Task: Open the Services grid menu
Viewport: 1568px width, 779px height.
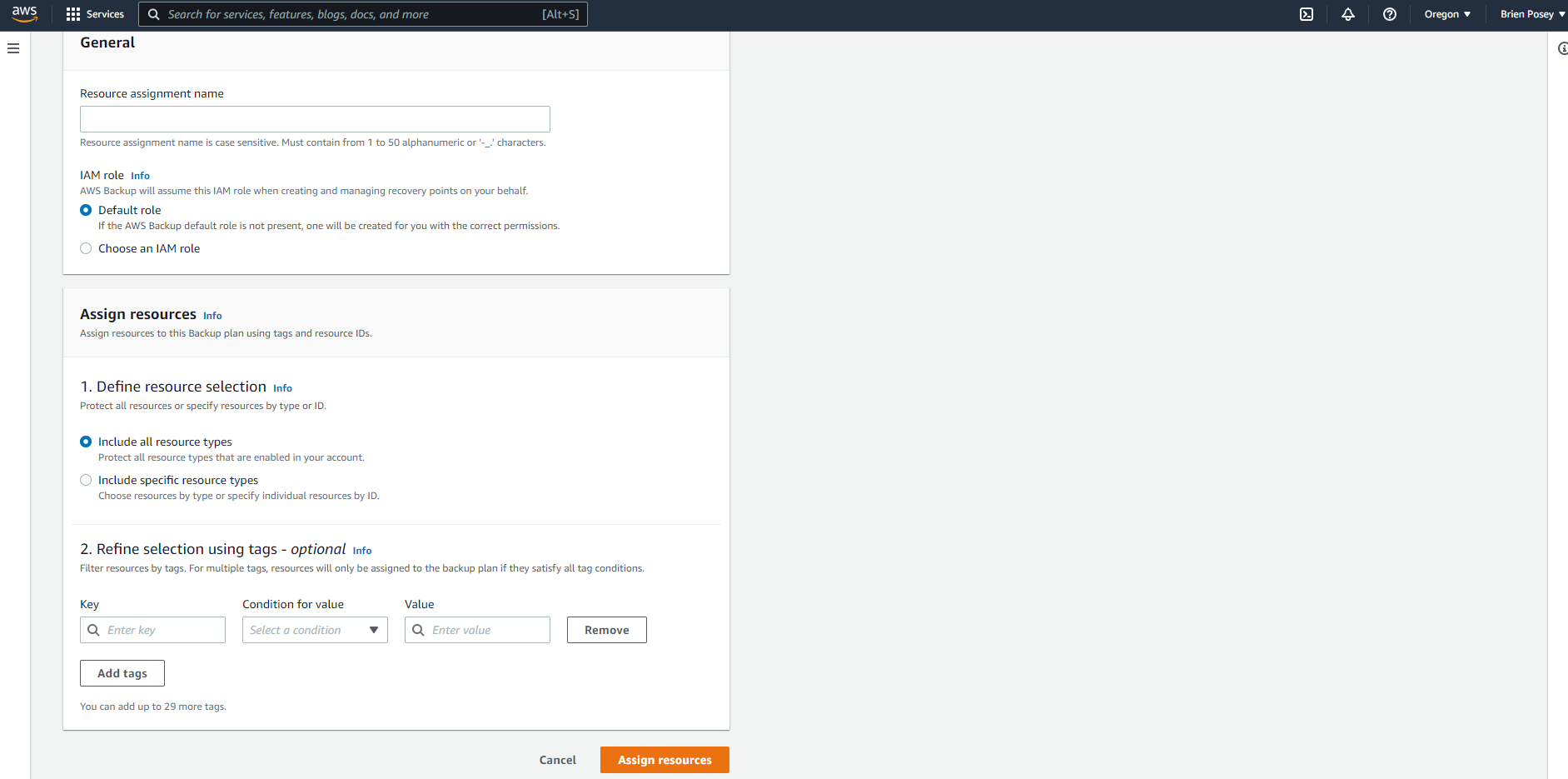Action: click(x=73, y=14)
